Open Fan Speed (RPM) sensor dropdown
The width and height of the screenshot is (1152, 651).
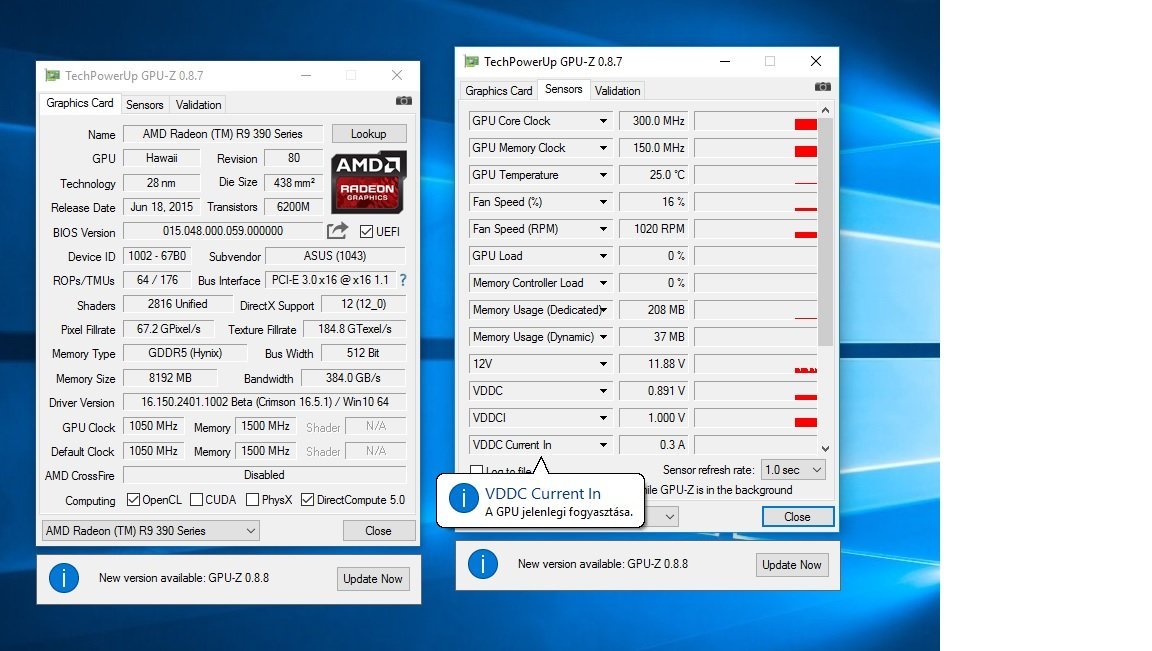(603, 229)
